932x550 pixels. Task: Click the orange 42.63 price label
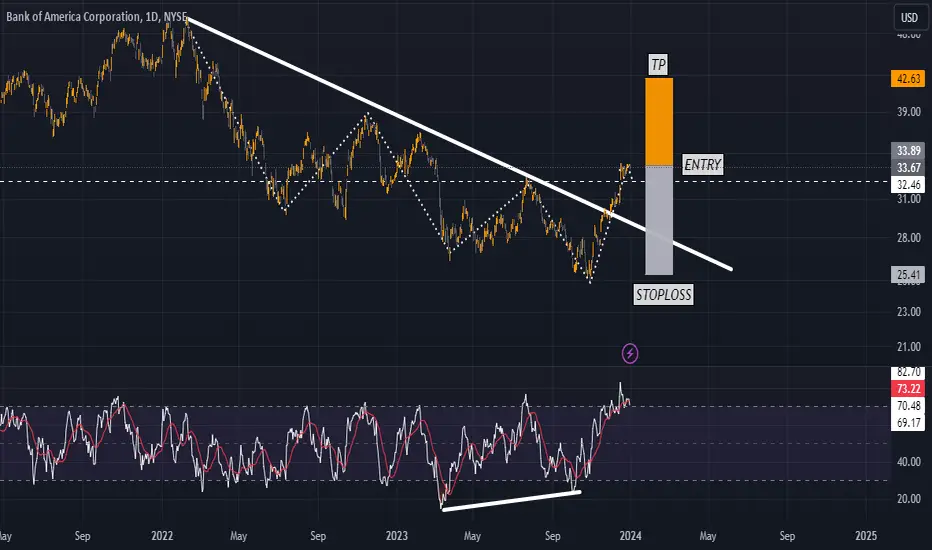pos(908,78)
